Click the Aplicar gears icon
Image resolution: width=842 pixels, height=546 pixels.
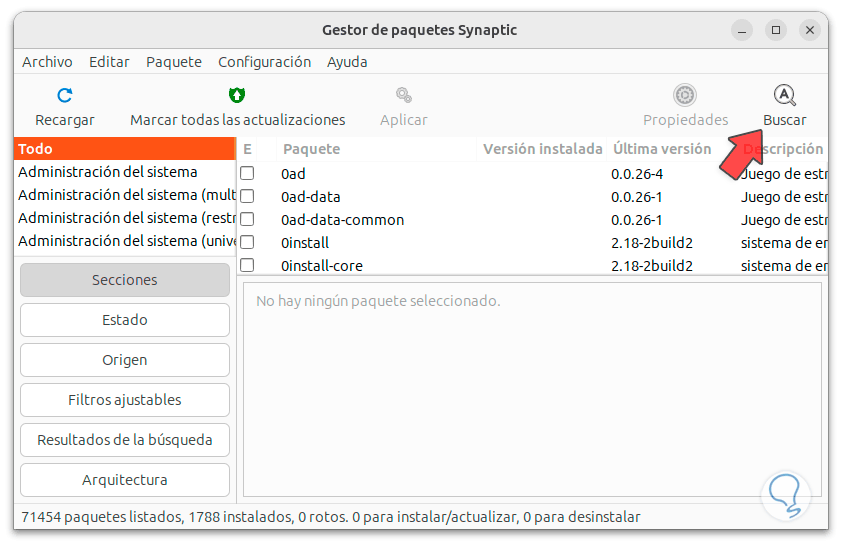[403, 96]
